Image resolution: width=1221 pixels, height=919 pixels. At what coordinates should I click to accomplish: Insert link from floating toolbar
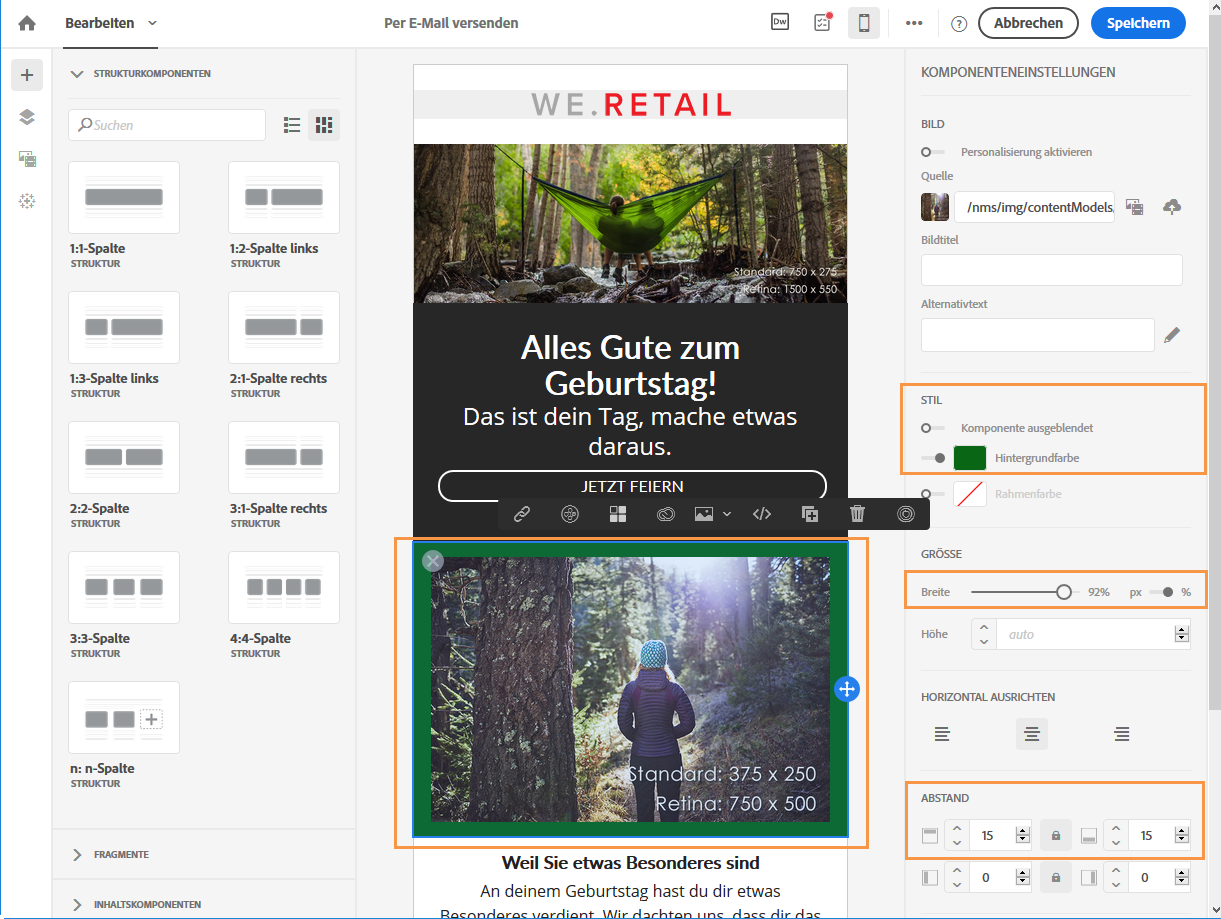(521, 514)
